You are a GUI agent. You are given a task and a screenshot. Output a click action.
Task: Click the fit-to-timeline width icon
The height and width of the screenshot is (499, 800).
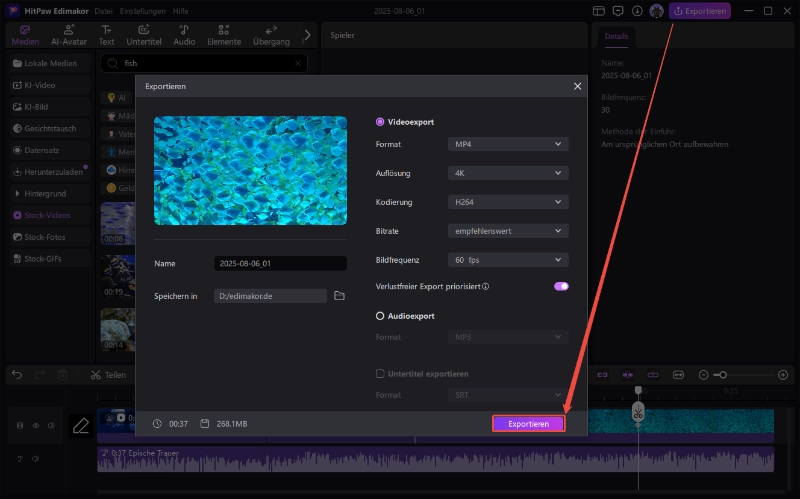tap(678, 375)
